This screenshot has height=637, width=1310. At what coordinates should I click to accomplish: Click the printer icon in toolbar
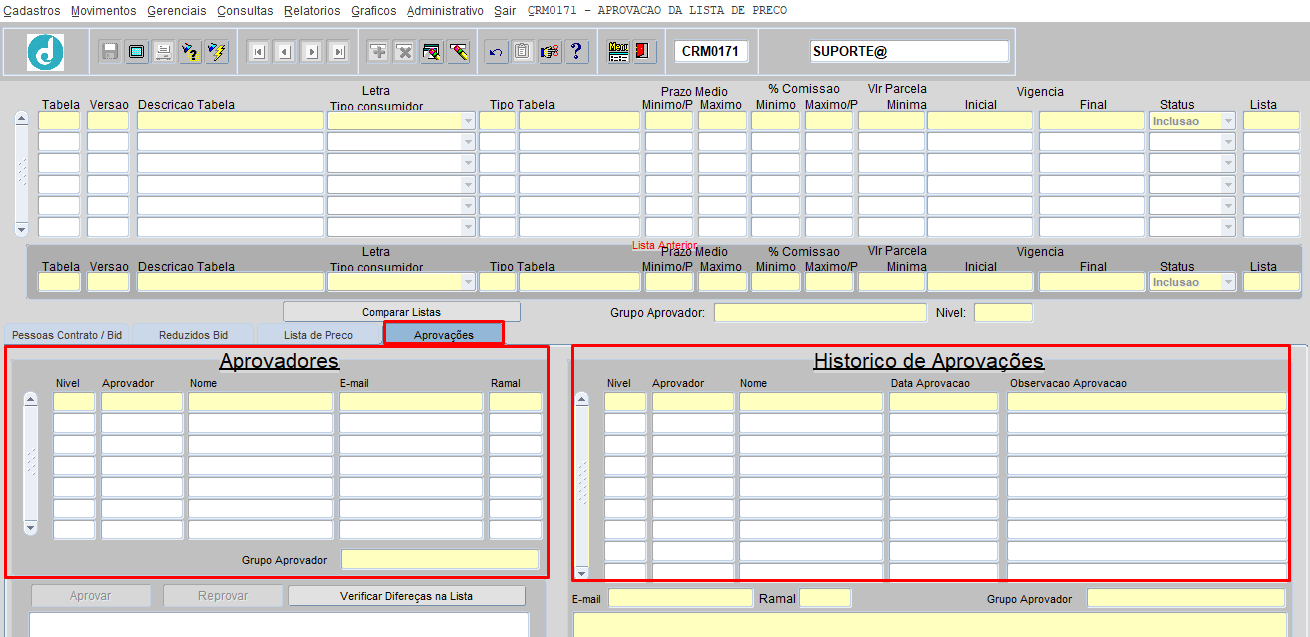(x=163, y=51)
